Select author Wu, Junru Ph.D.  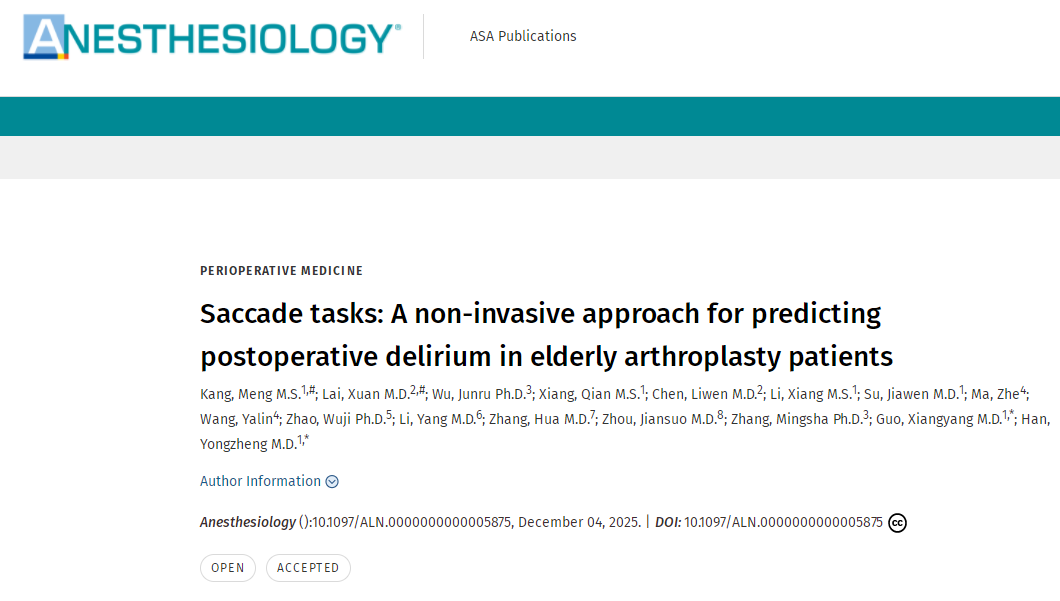coord(479,393)
